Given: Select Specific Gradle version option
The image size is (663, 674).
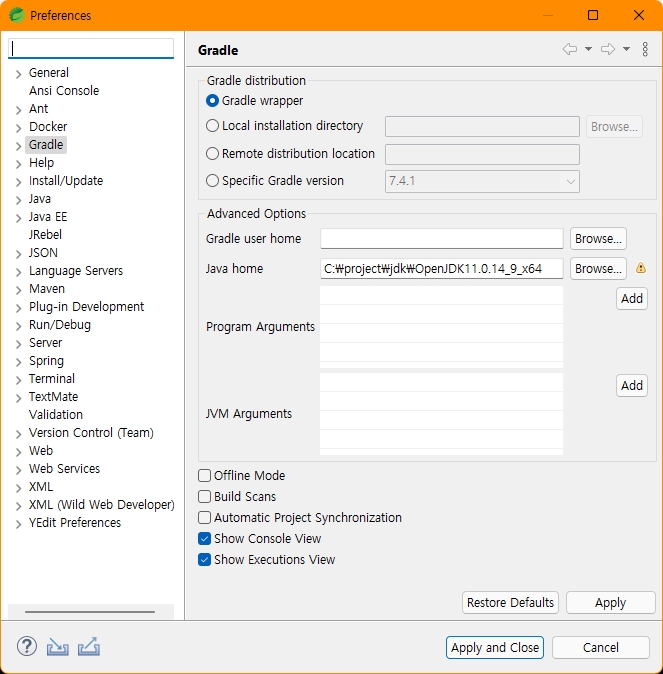Looking at the screenshot, I should coord(212,181).
